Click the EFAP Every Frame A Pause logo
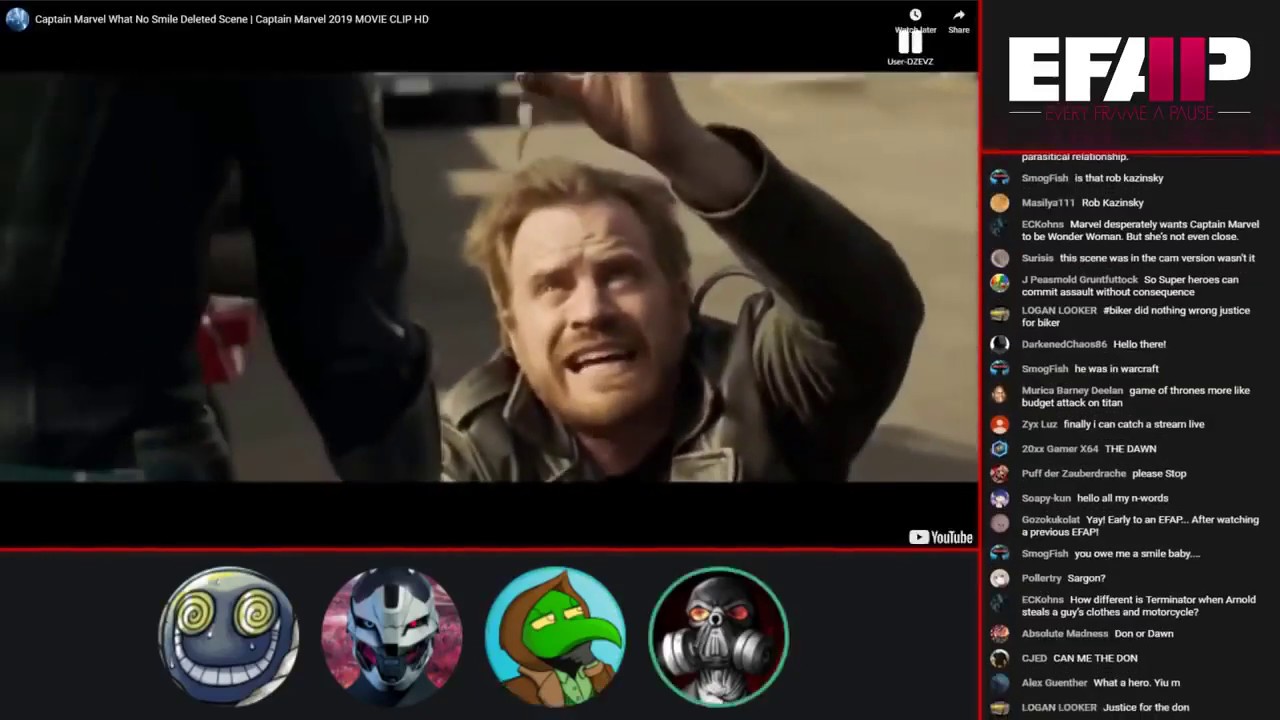The height and width of the screenshot is (720, 1280). click(1130, 78)
